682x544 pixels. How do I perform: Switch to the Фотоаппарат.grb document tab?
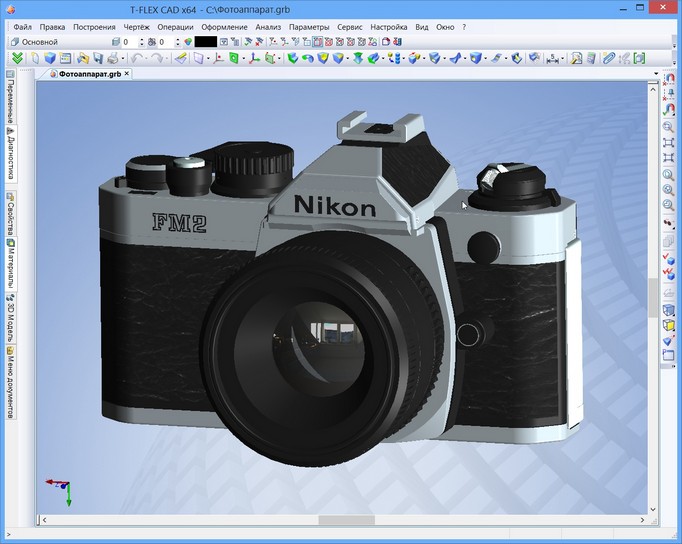pos(90,74)
